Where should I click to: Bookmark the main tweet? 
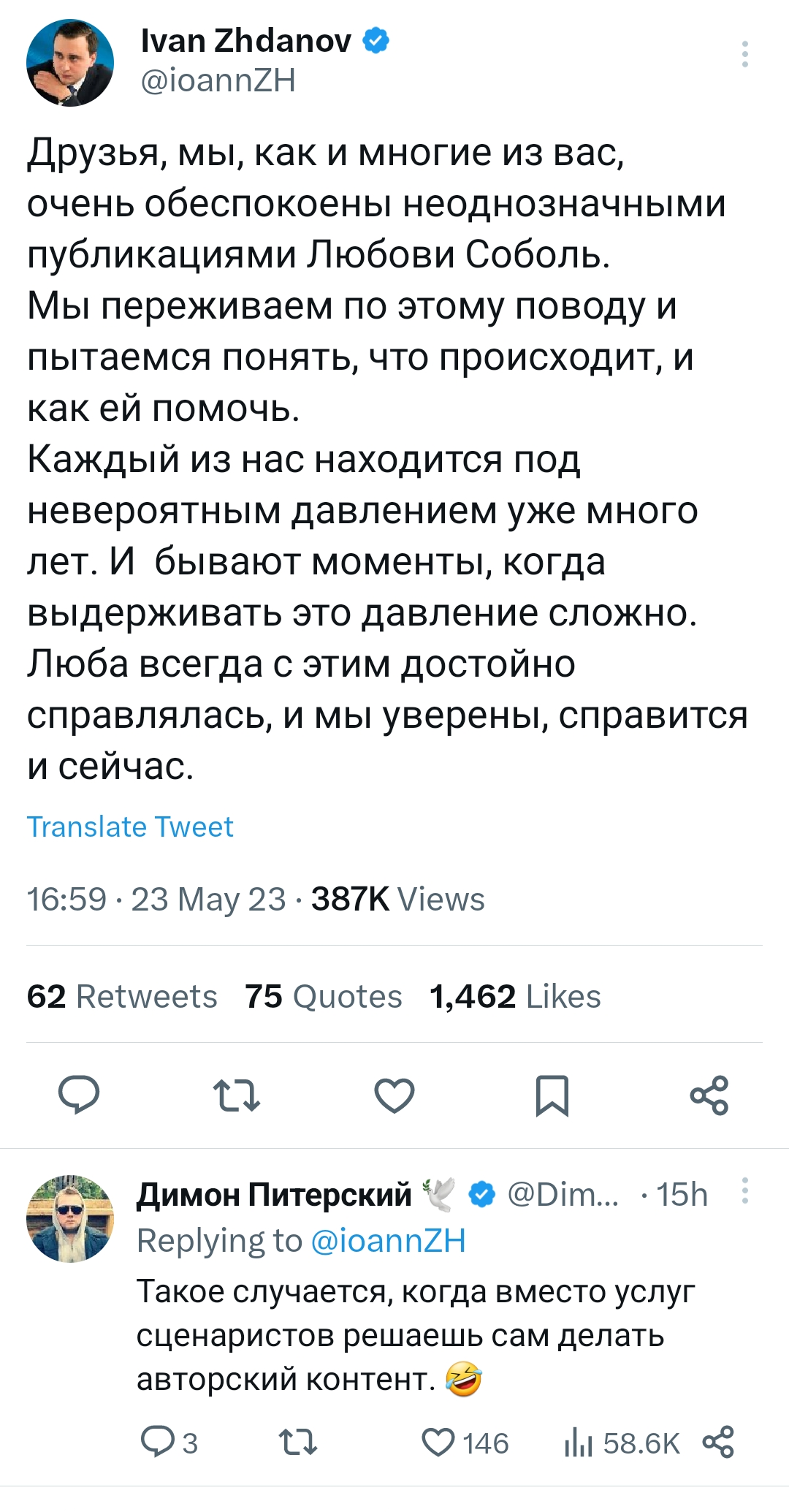point(552,1096)
